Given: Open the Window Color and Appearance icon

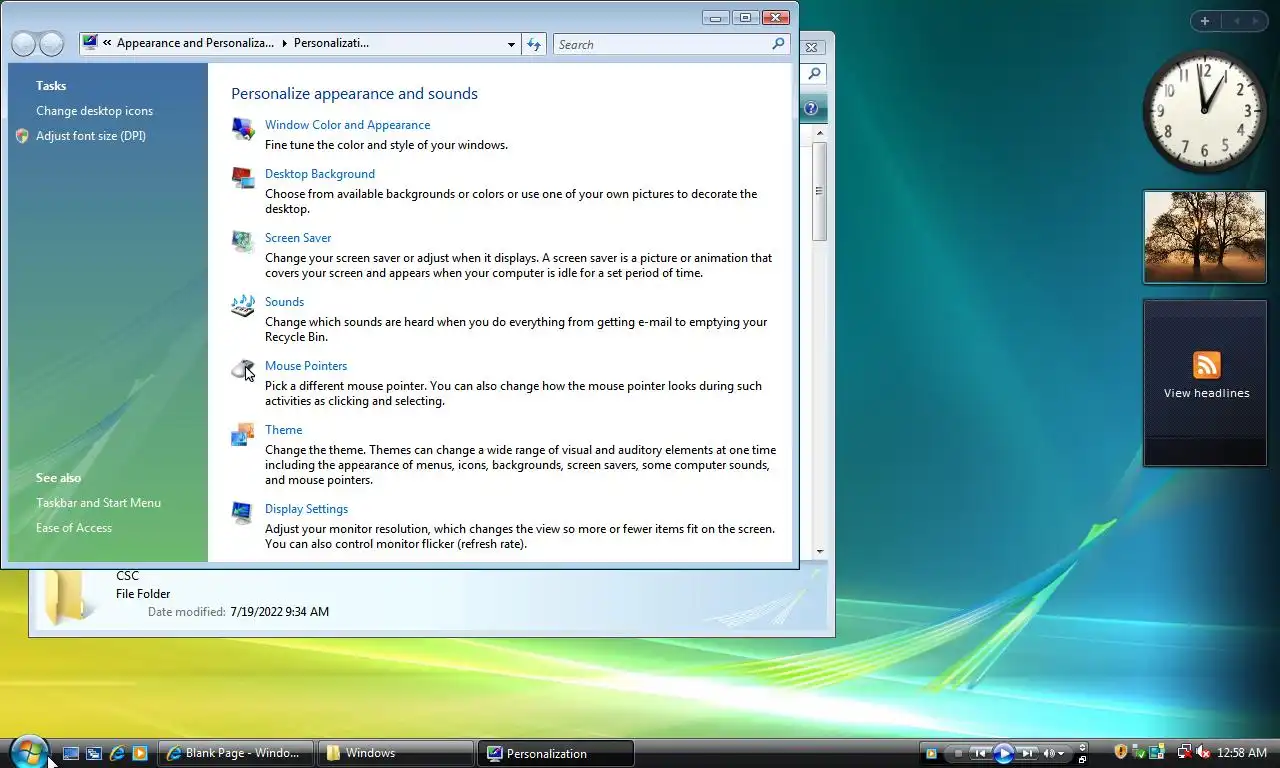Looking at the screenshot, I should click(x=243, y=129).
